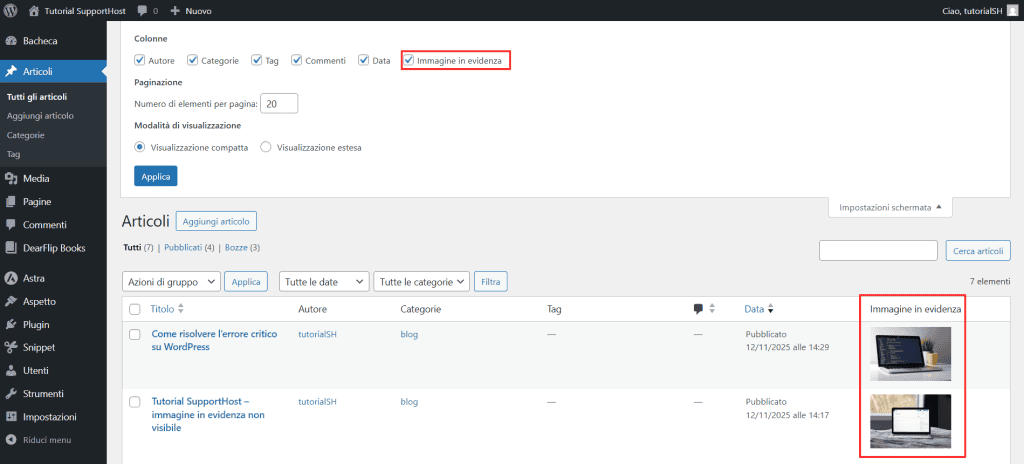
Task: Click the Impostazioni settings icon
Action: pos(10,416)
